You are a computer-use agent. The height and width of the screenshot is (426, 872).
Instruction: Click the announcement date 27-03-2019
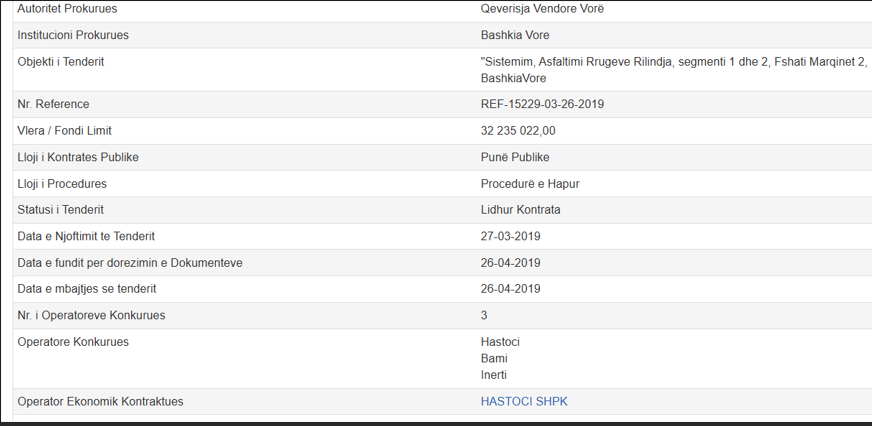(x=510, y=236)
